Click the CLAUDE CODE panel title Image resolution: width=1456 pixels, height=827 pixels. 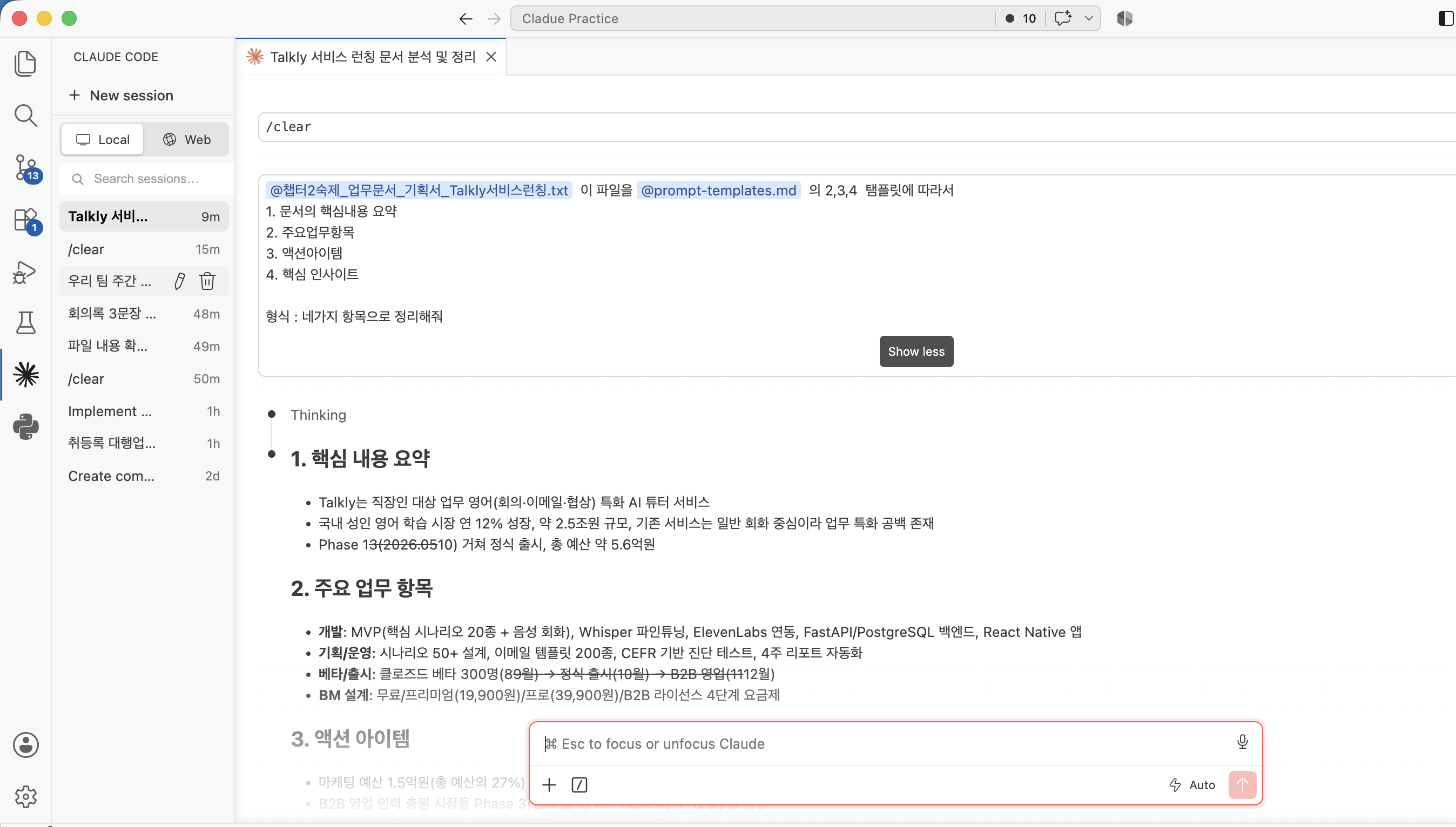116,57
